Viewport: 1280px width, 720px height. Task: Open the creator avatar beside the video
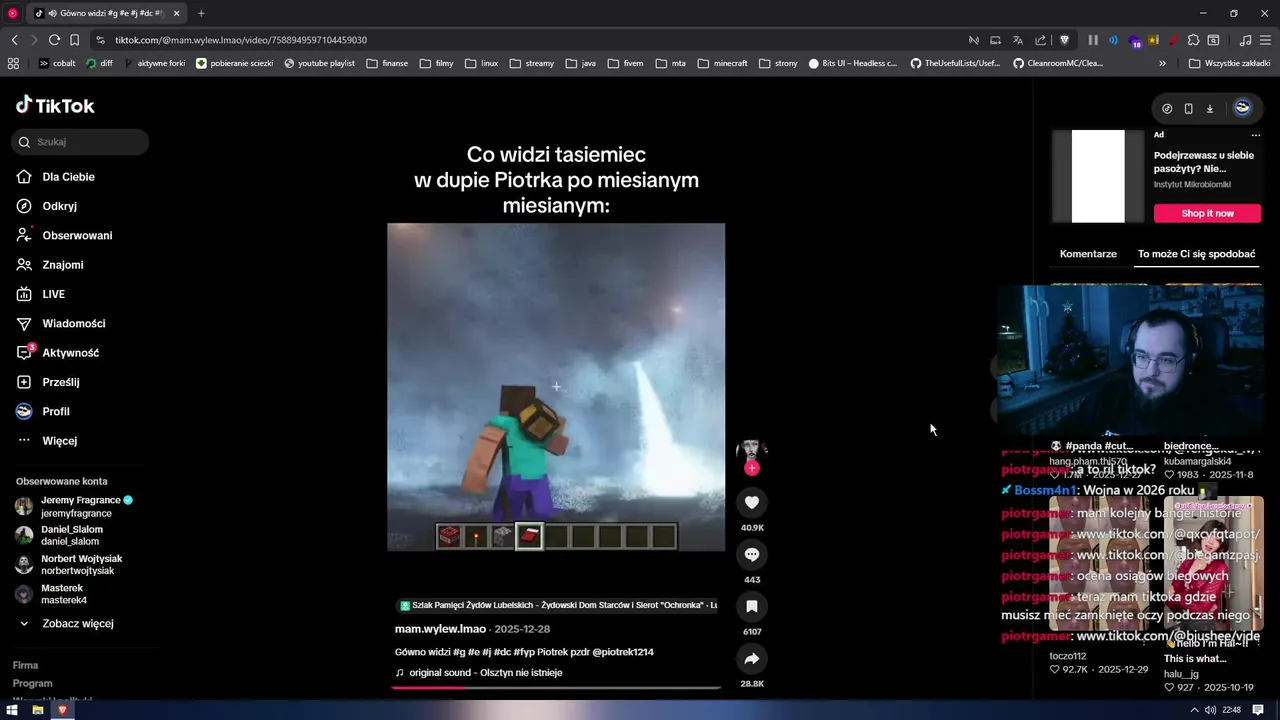point(752,450)
